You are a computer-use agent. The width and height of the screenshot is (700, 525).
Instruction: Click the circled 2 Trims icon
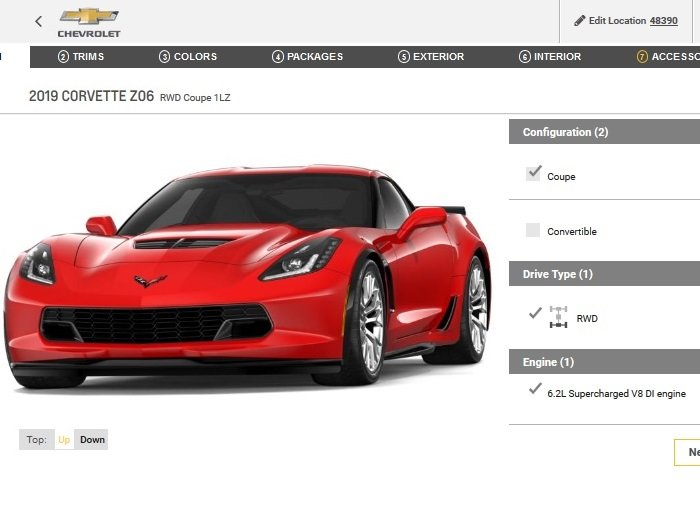pyautogui.click(x=63, y=57)
